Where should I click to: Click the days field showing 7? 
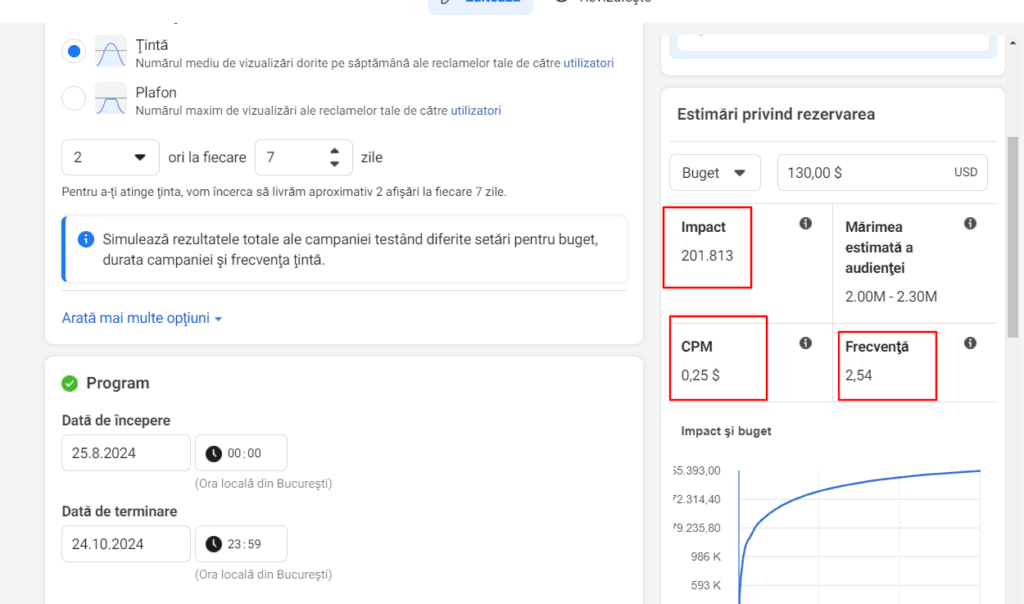coord(304,157)
